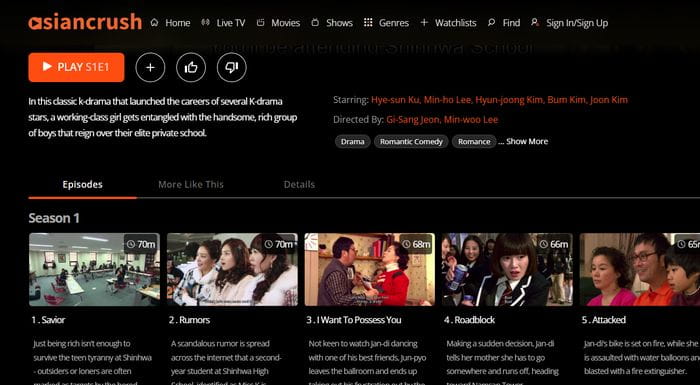Open episode 4 Roadblock thumbnail
Image resolution: width=700 pixels, height=385 pixels.
508,269
